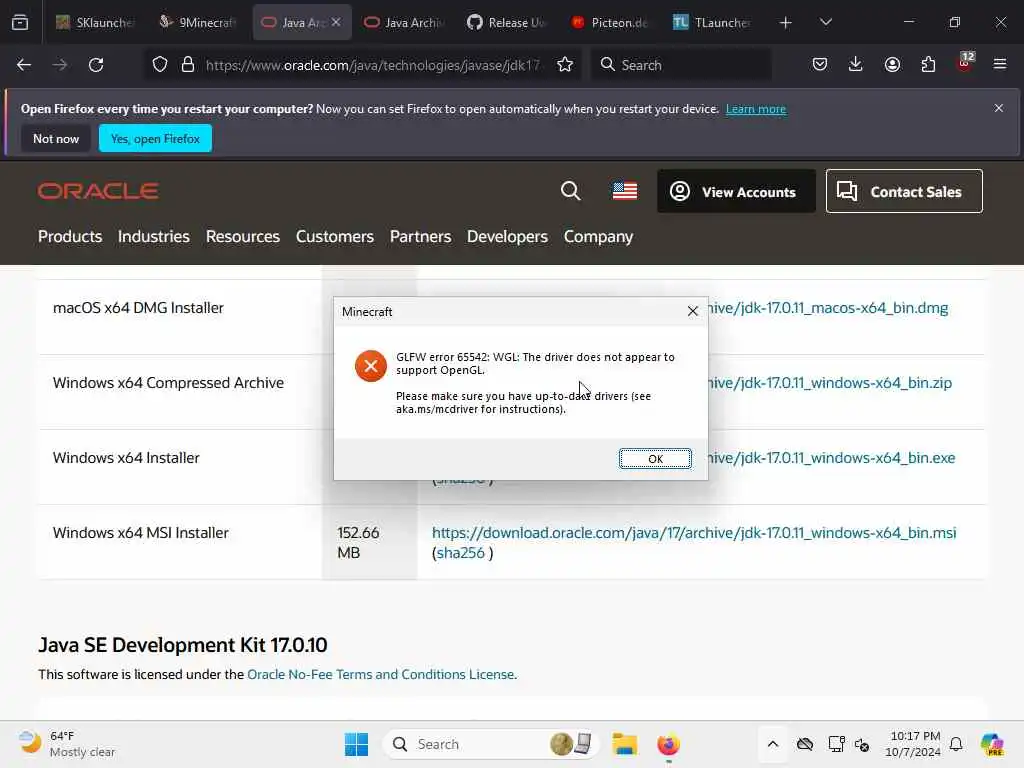Open the Partners menu
Viewport: 1024px width, 768px height.
coord(421,236)
